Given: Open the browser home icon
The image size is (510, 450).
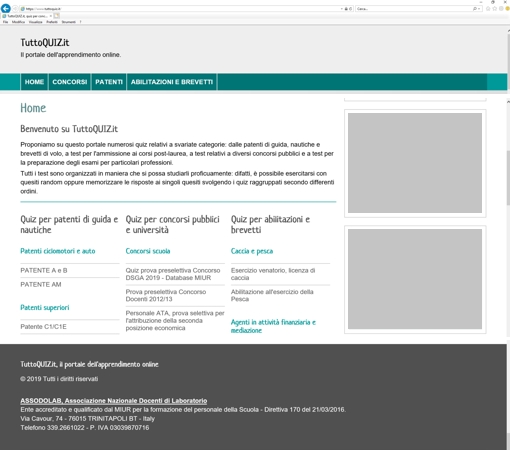Looking at the screenshot, I should [x=488, y=9].
